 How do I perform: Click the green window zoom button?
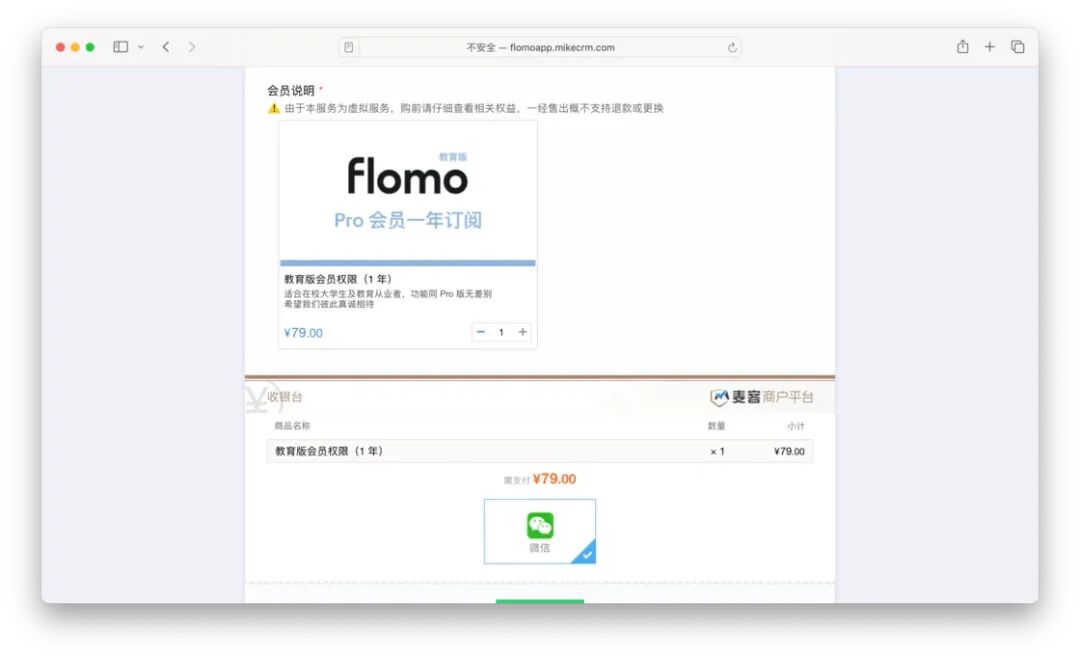(x=90, y=47)
